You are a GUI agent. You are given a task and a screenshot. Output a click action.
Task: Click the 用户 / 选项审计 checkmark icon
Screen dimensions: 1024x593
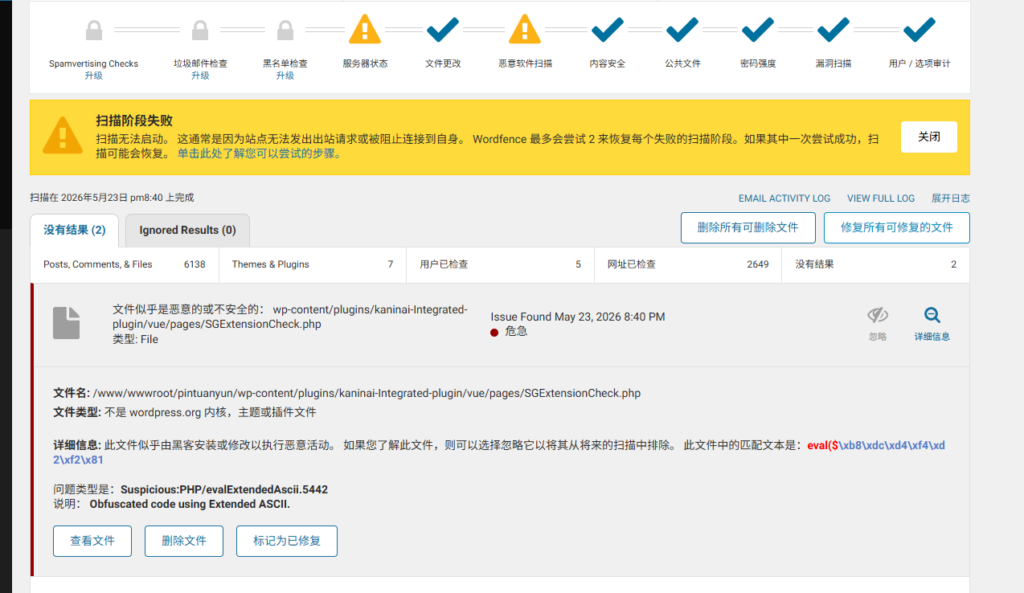click(x=919, y=29)
